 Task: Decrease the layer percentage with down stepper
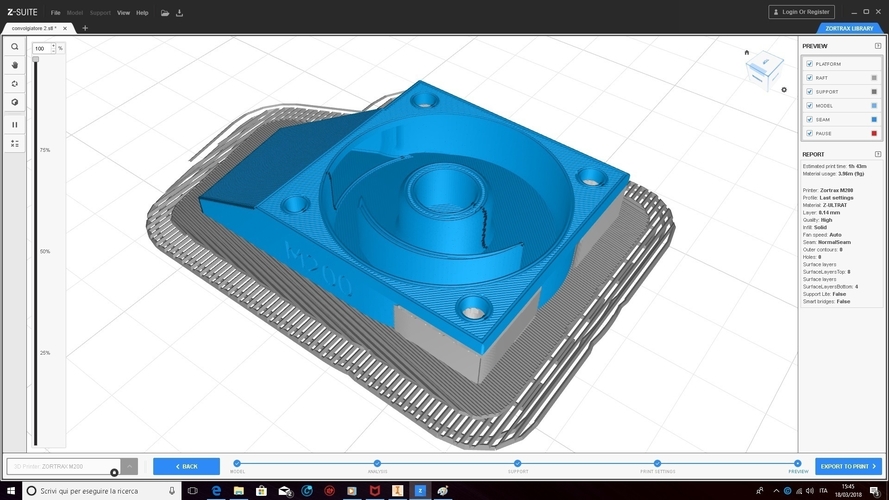(x=54, y=51)
